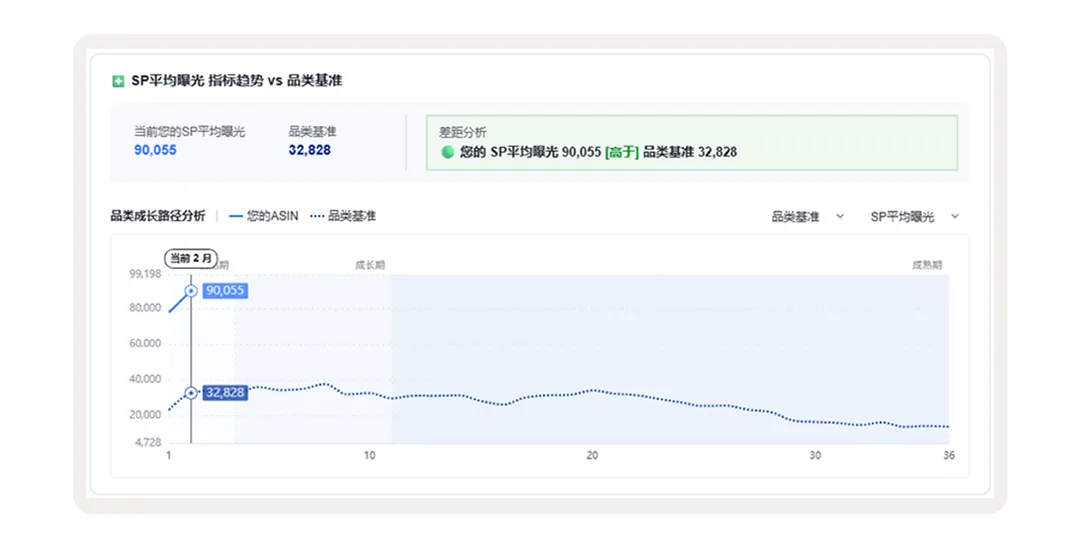Image resolution: width=1080 pixels, height=556 pixels.
Task: Click the 差距分析 heading
Action: [x=463, y=132]
